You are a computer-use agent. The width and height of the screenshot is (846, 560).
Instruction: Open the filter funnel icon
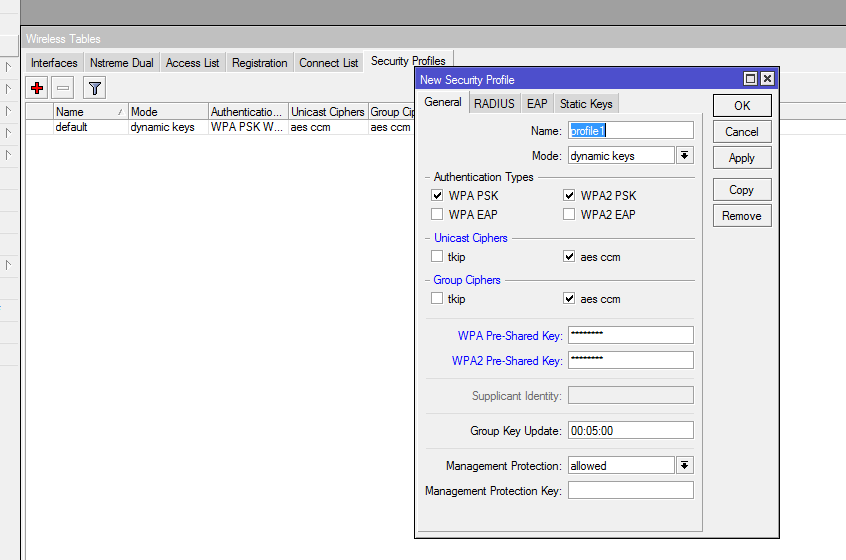pyautogui.click(x=95, y=88)
